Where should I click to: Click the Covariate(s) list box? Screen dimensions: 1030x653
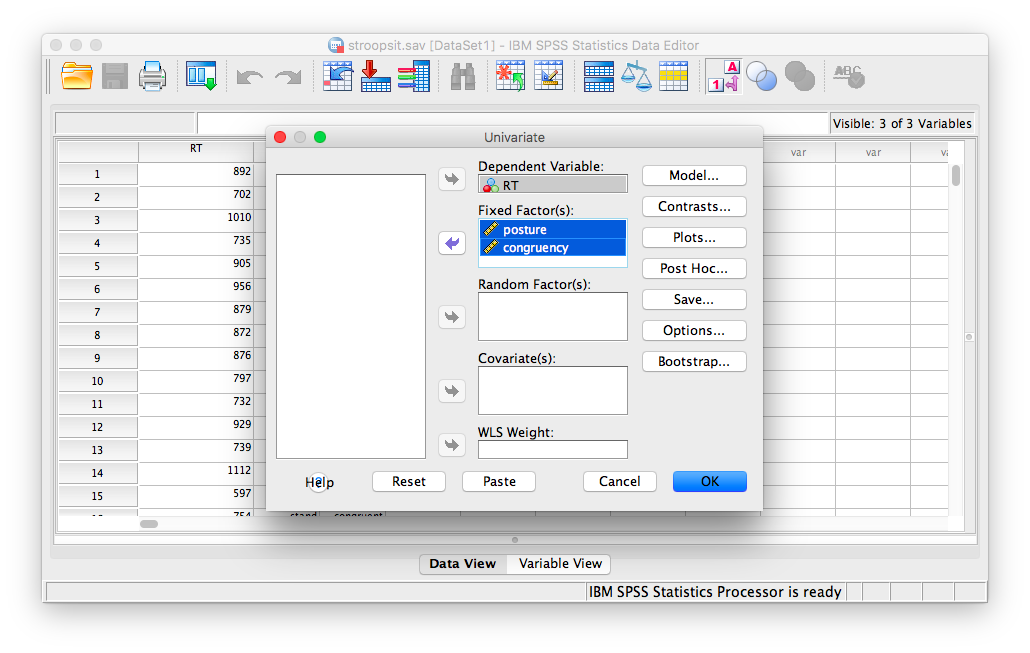tap(552, 390)
